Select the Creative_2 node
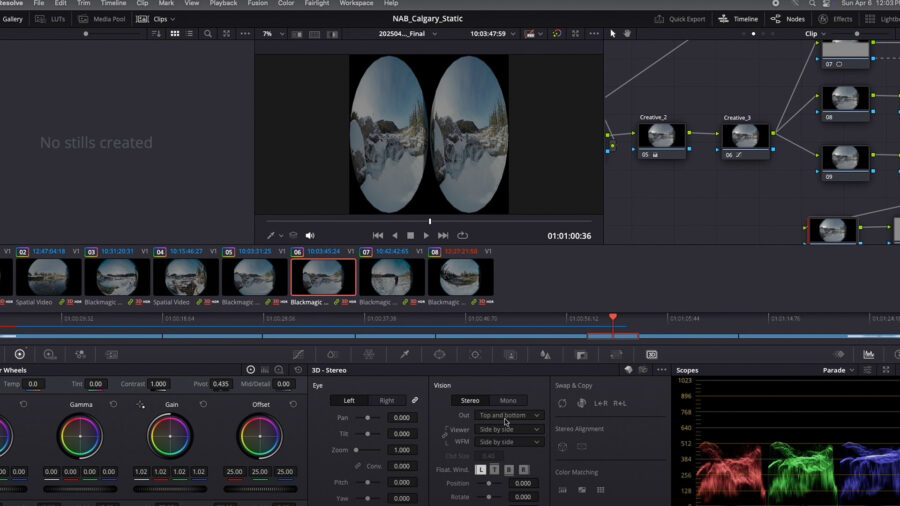Viewport: 900px width, 506px height. (662, 137)
